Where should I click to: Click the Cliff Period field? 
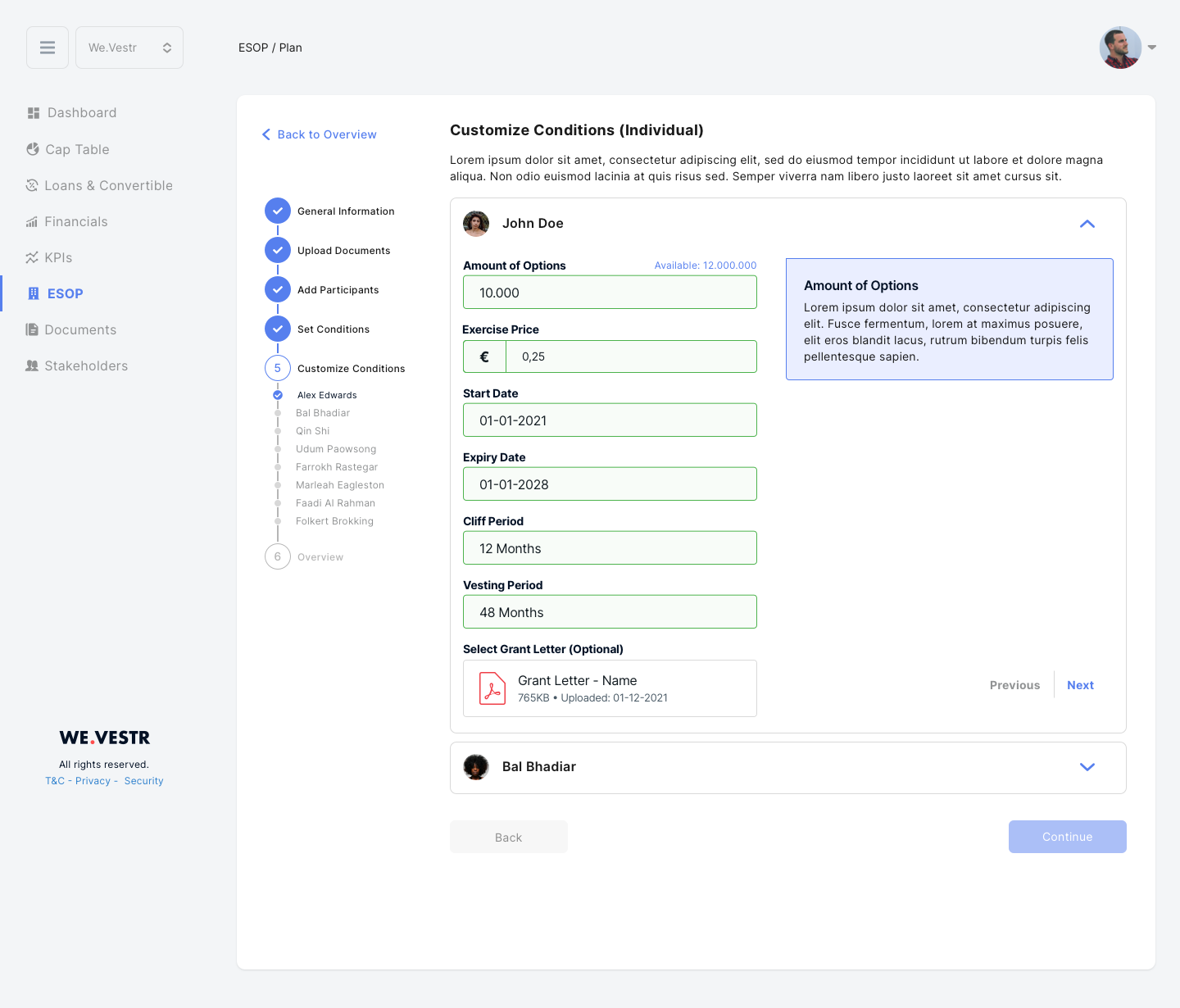(610, 548)
